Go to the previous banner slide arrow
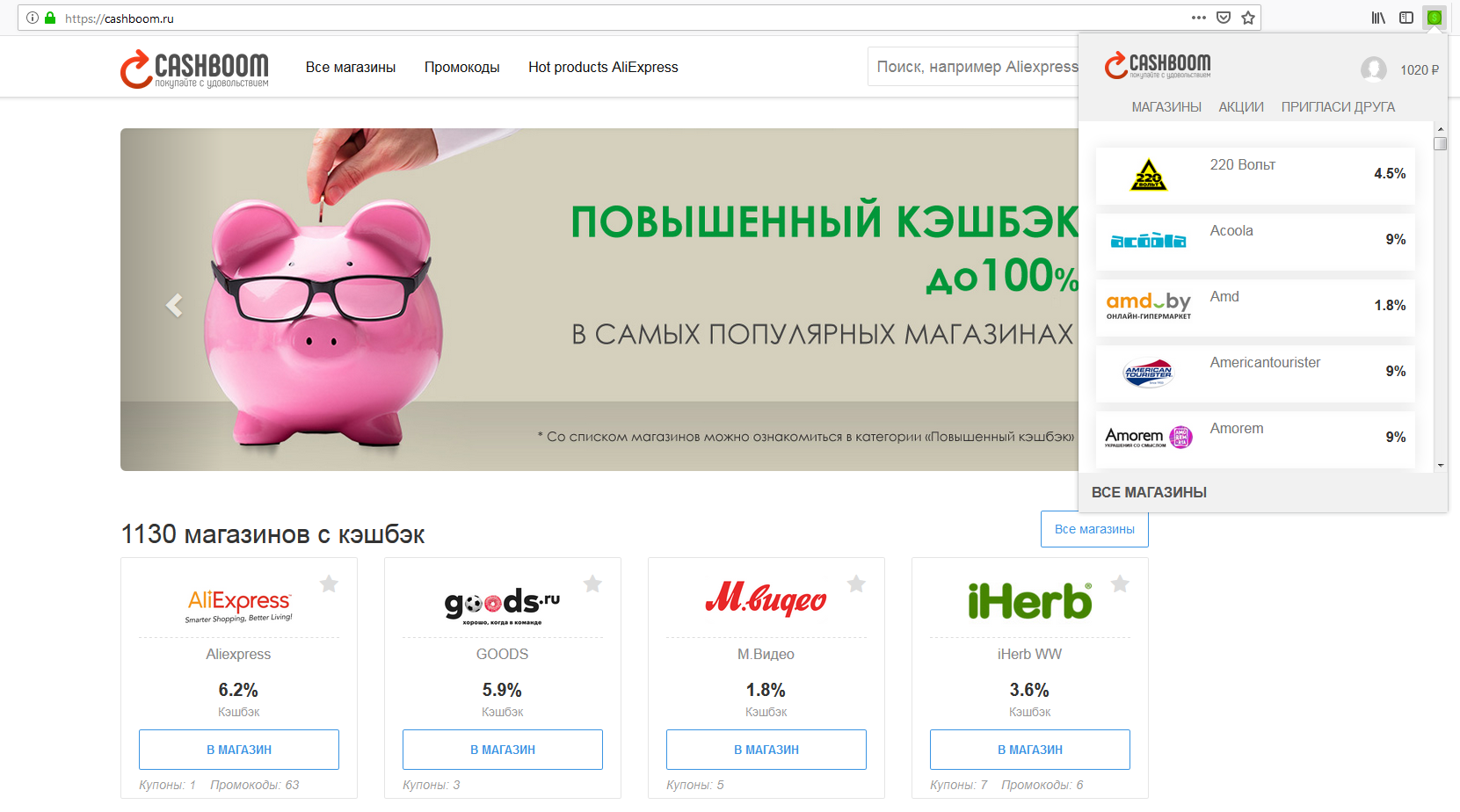 point(174,305)
